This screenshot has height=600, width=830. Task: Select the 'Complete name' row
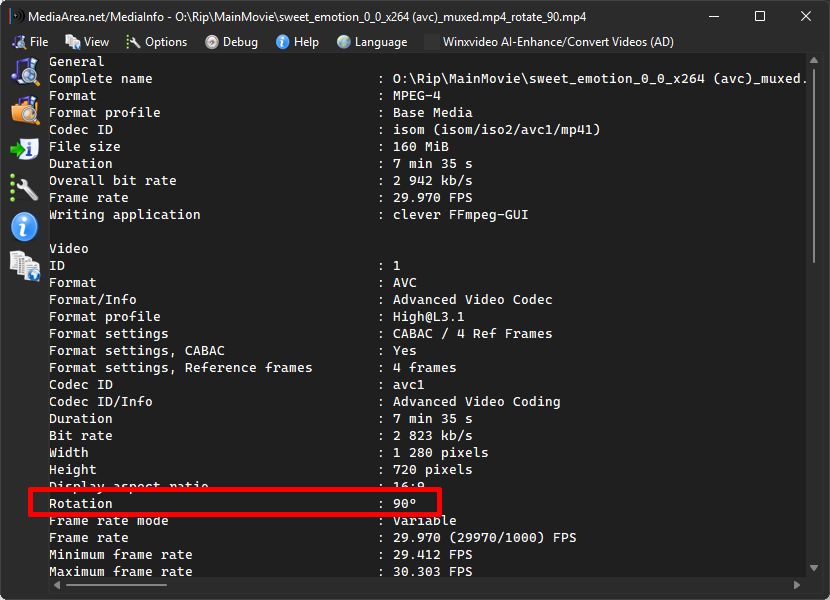pos(428,78)
